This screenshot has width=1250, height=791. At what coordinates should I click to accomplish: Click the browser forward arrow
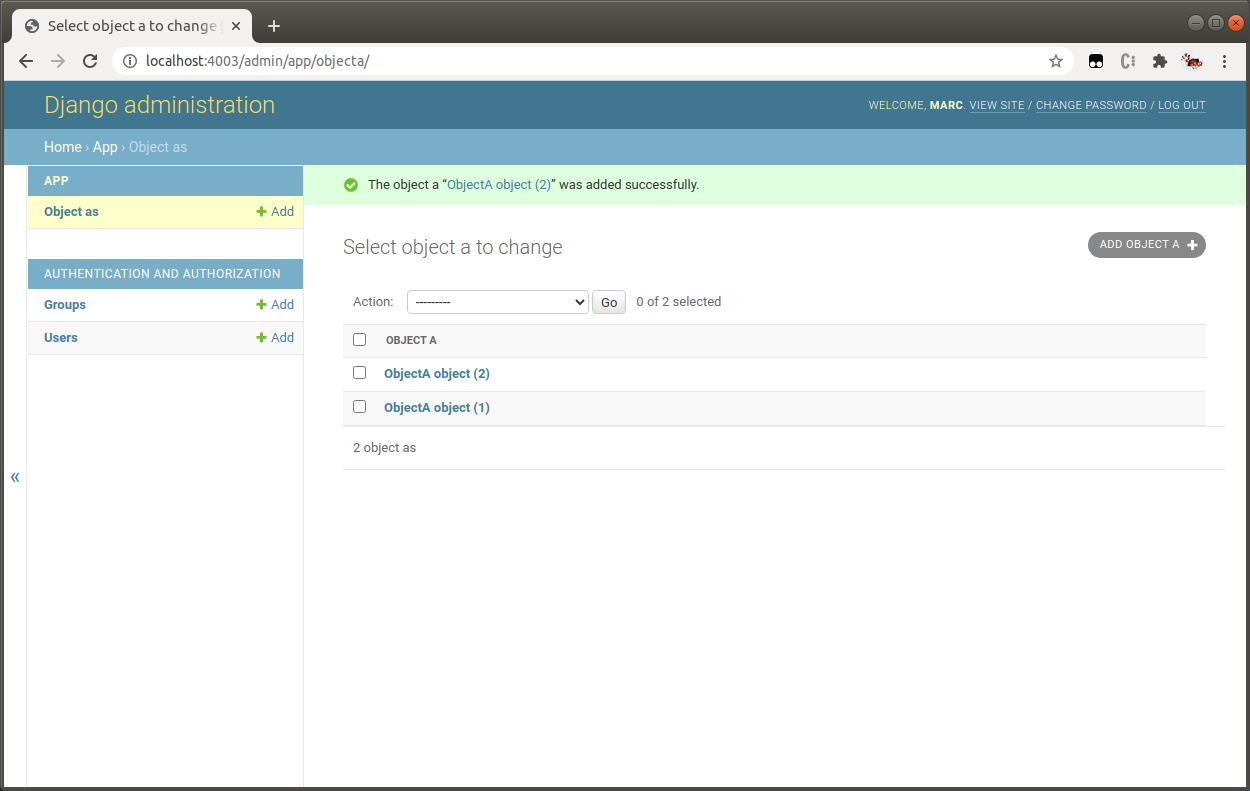click(58, 61)
